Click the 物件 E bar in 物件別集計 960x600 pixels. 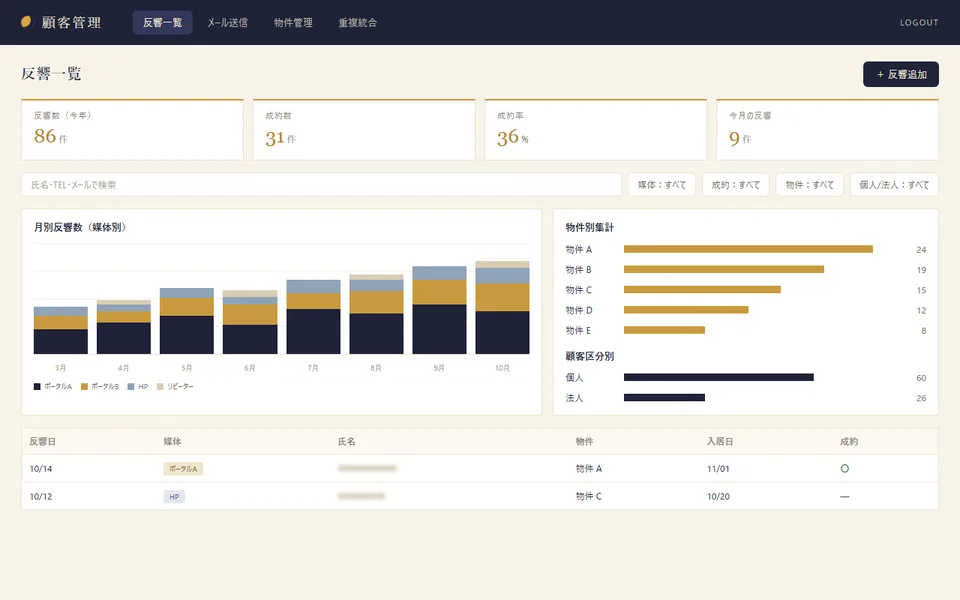tap(664, 330)
